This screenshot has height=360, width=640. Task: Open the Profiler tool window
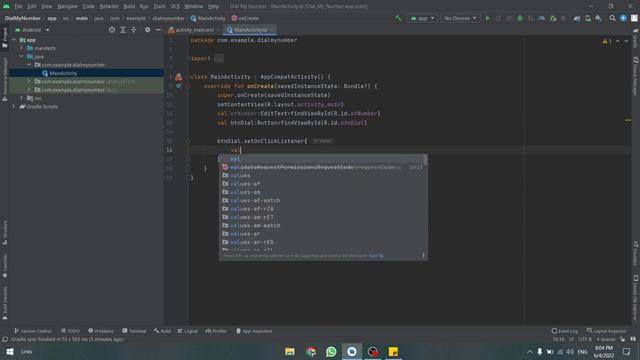pos(216,331)
